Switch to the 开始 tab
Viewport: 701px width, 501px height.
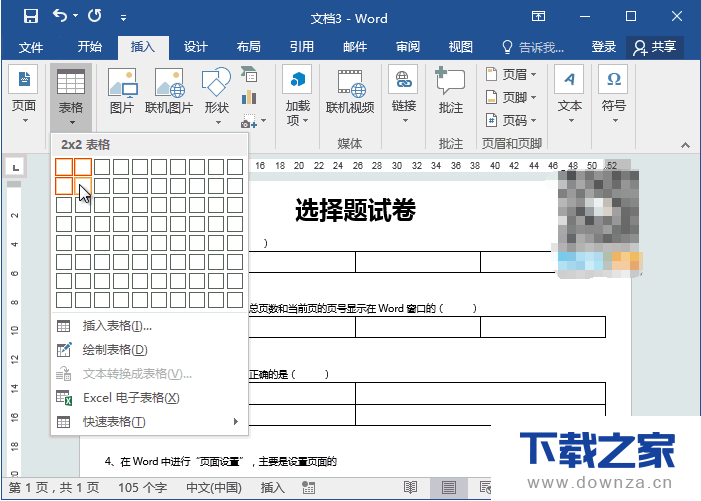89,47
